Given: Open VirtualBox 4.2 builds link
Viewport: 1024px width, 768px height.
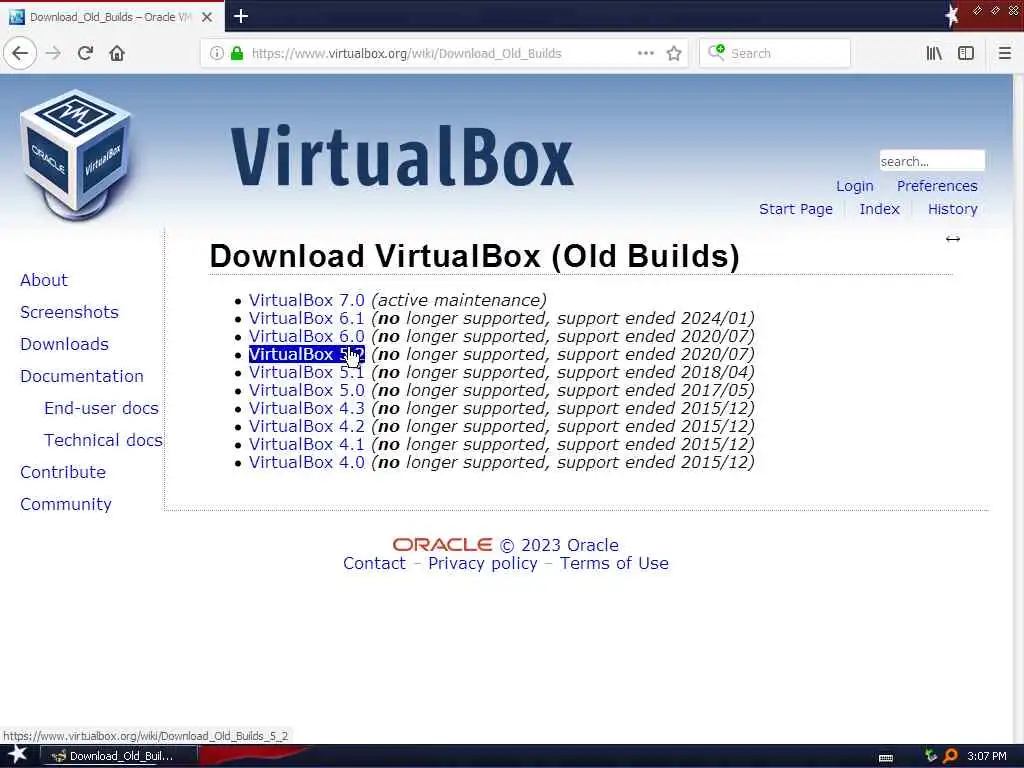Looking at the screenshot, I should pyautogui.click(x=306, y=426).
